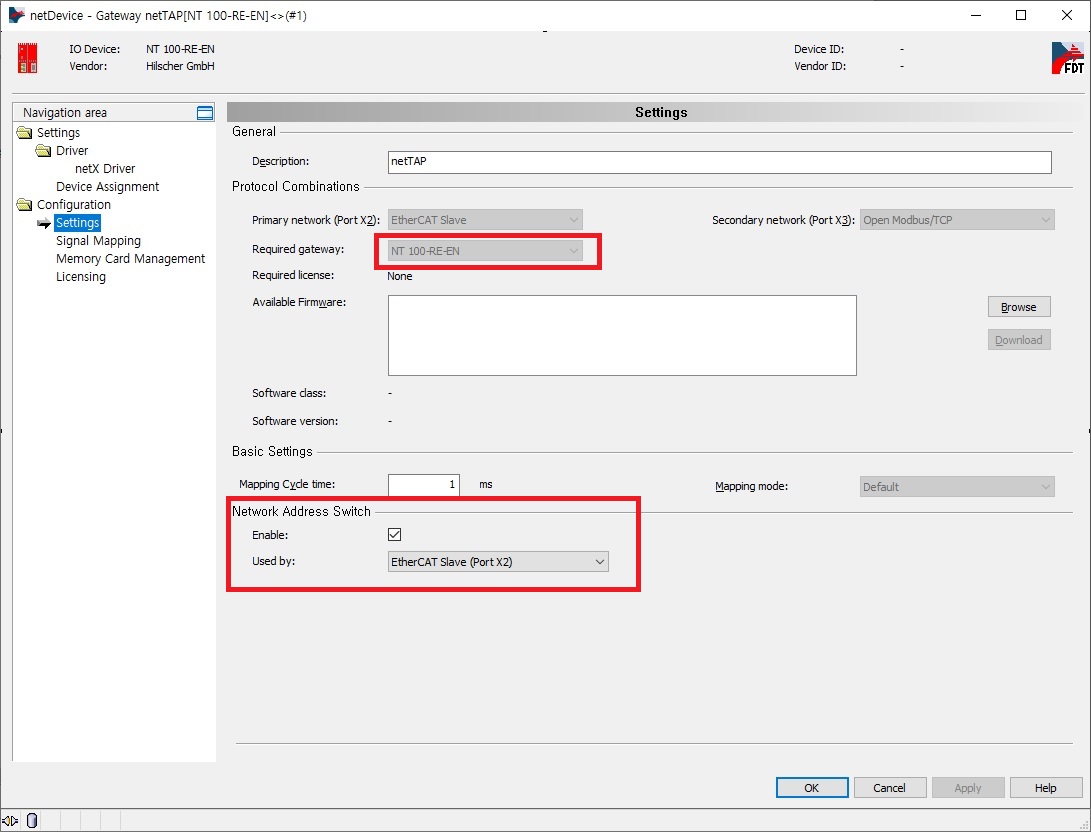Click the Mapping Cycle time field
This screenshot has height=832, width=1091.
424,484
